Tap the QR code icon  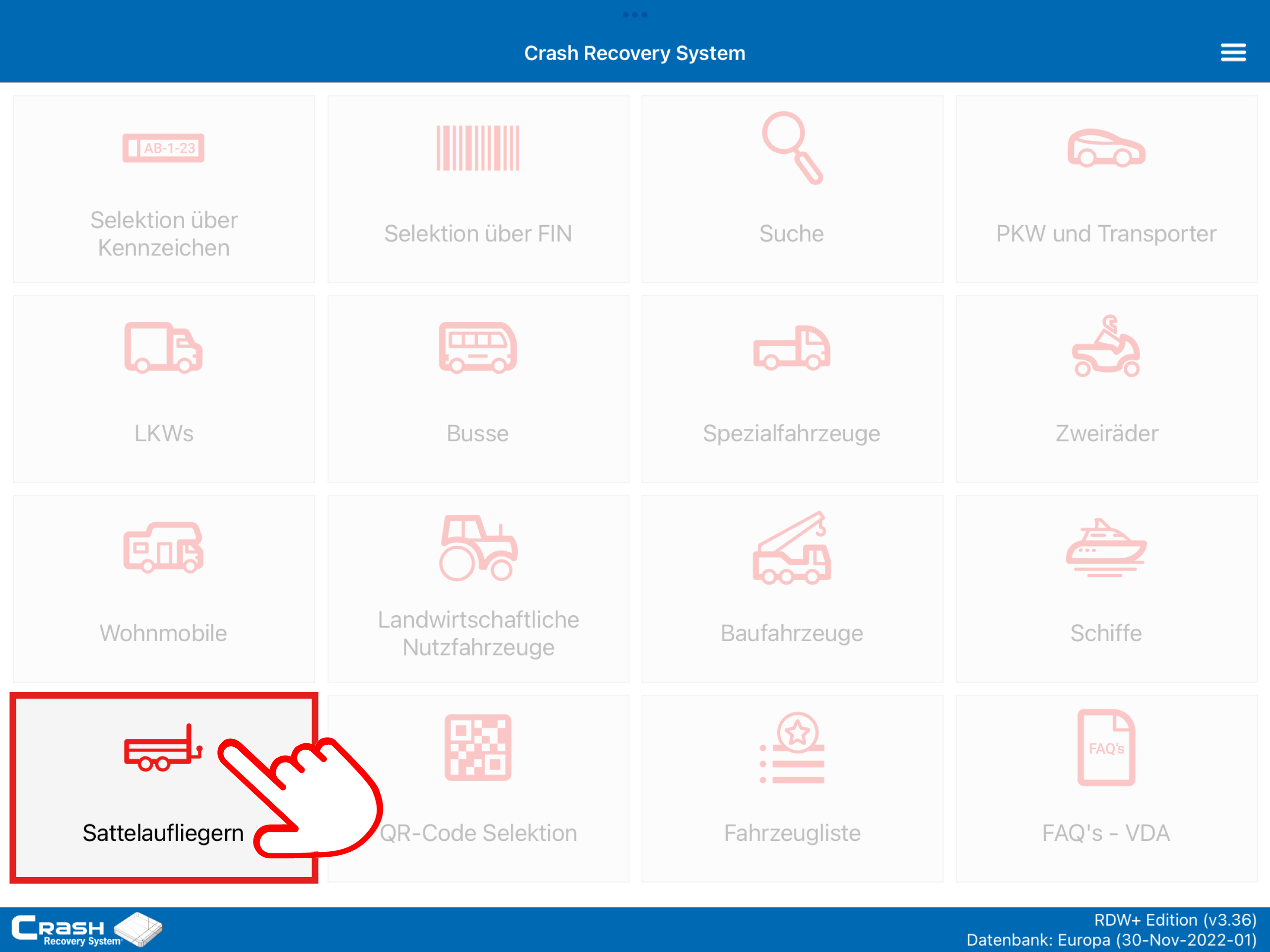pyautogui.click(x=478, y=748)
